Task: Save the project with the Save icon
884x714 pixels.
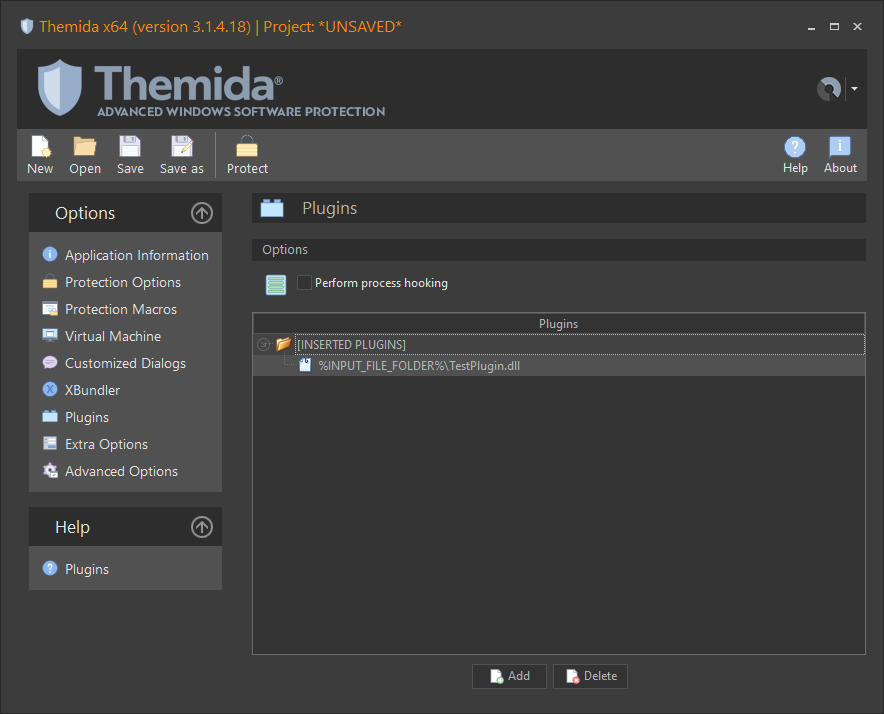Action: coord(130,155)
